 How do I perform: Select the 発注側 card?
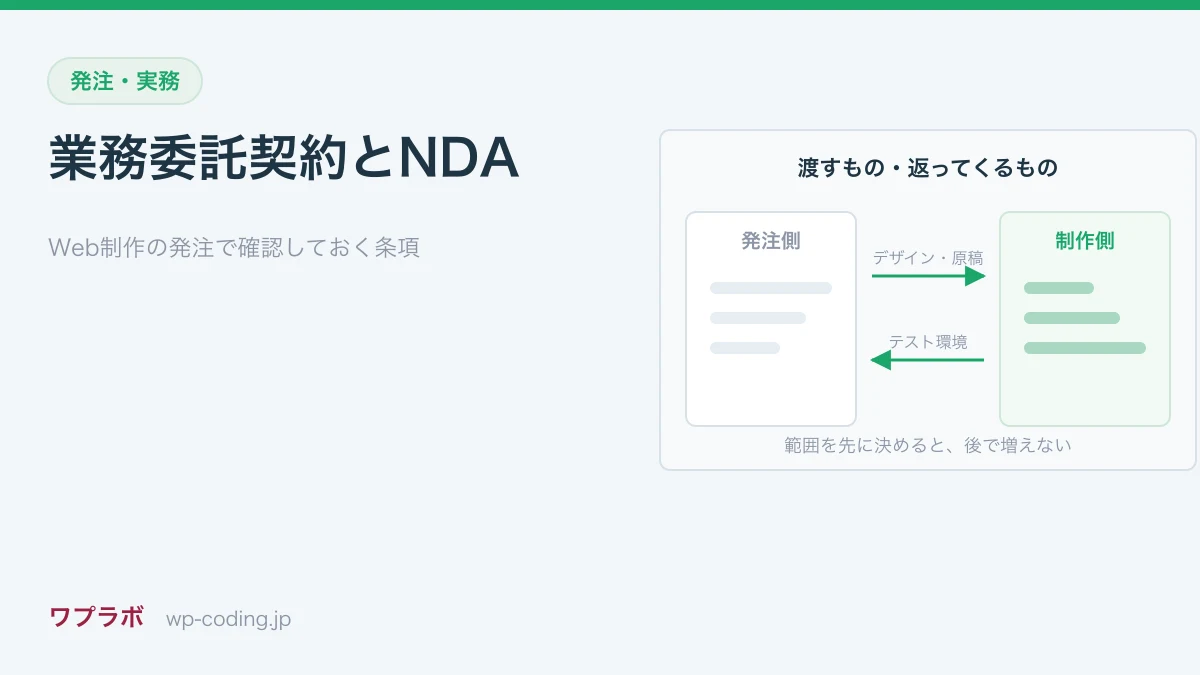(x=771, y=319)
